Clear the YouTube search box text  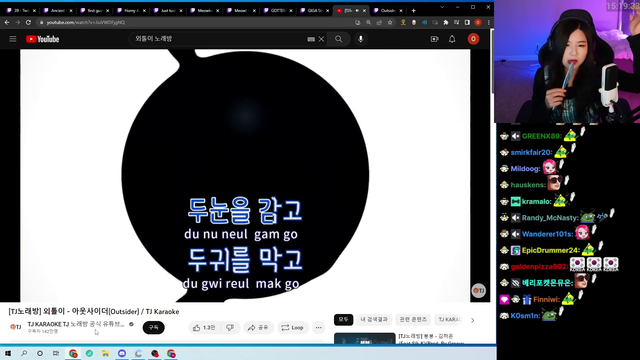coord(322,39)
